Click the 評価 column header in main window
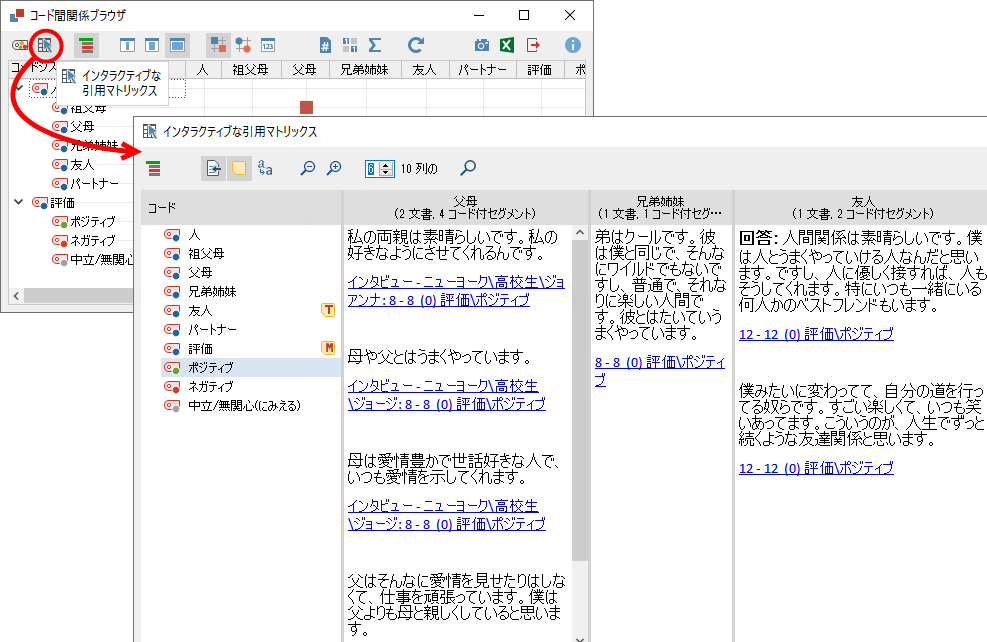Viewport: 987px width, 642px height. point(540,69)
